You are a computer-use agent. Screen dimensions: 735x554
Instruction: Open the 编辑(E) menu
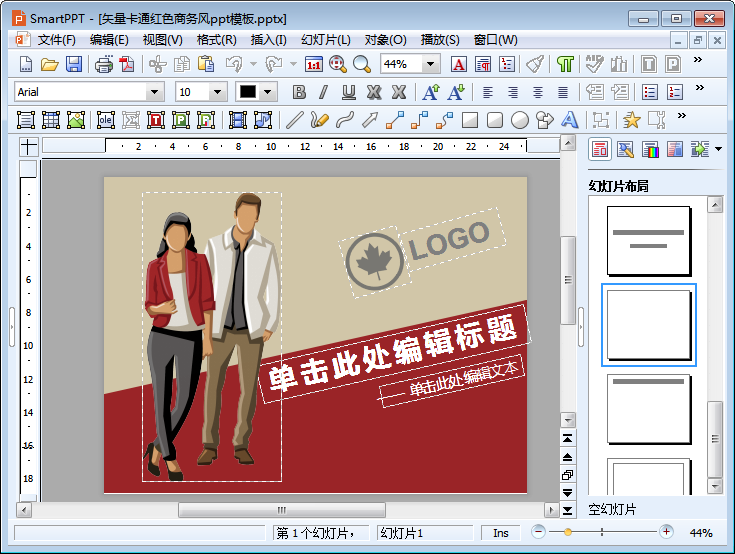[109, 40]
